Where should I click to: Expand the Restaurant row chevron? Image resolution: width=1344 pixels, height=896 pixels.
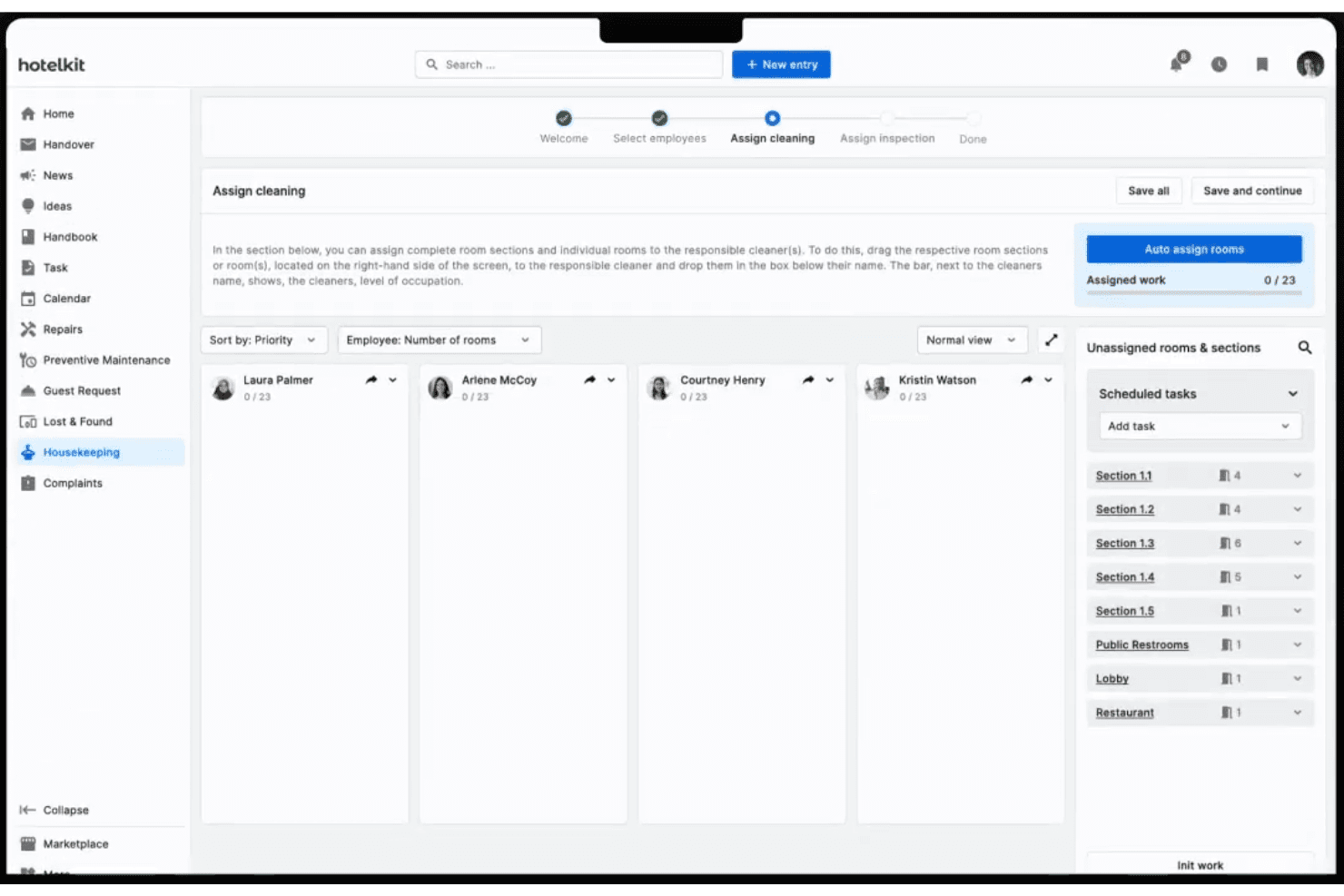(x=1298, y=713)
